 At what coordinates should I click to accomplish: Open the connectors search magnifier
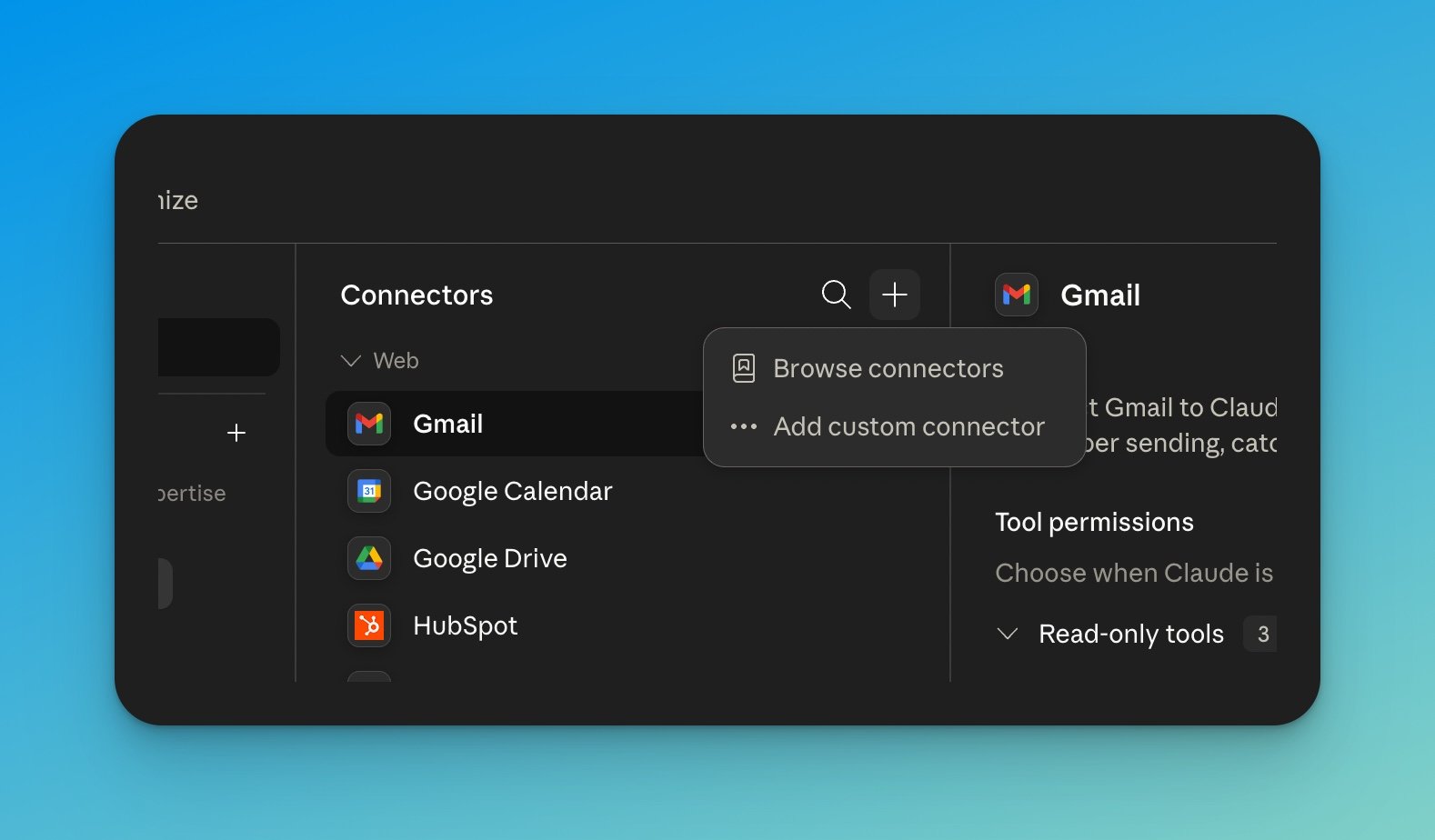click(836, 295)
